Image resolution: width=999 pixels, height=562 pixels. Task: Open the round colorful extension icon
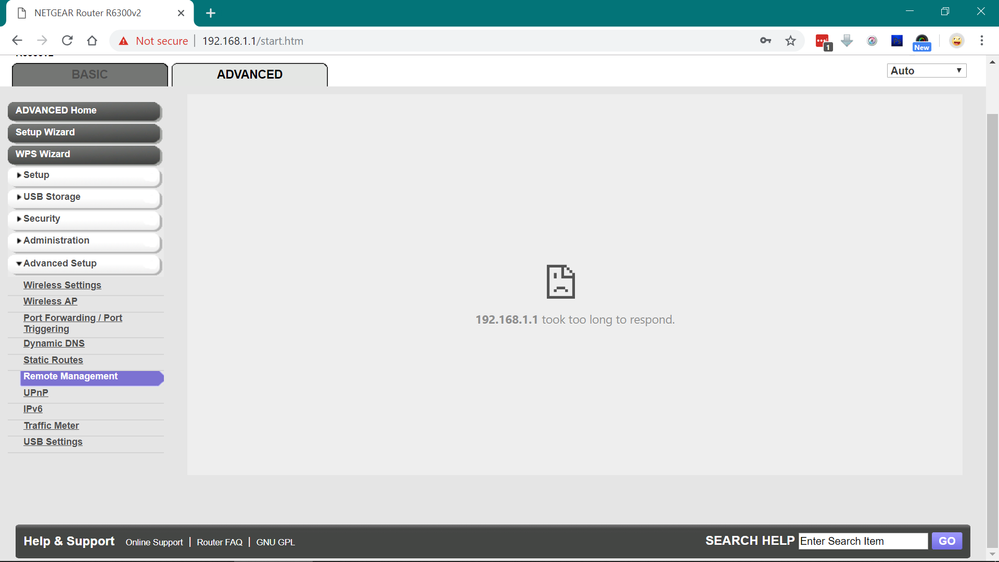(x=872, y=41)
